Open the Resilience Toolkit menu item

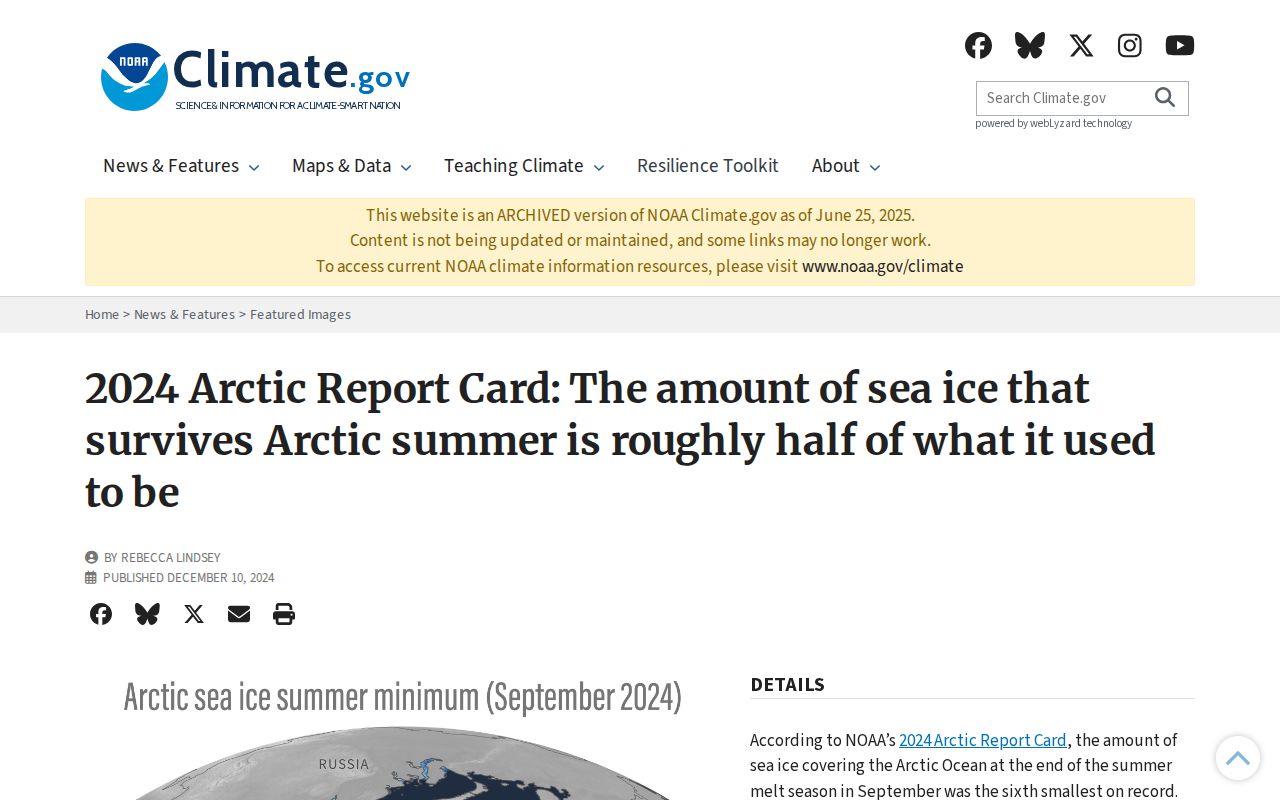(x=708, y=166)
